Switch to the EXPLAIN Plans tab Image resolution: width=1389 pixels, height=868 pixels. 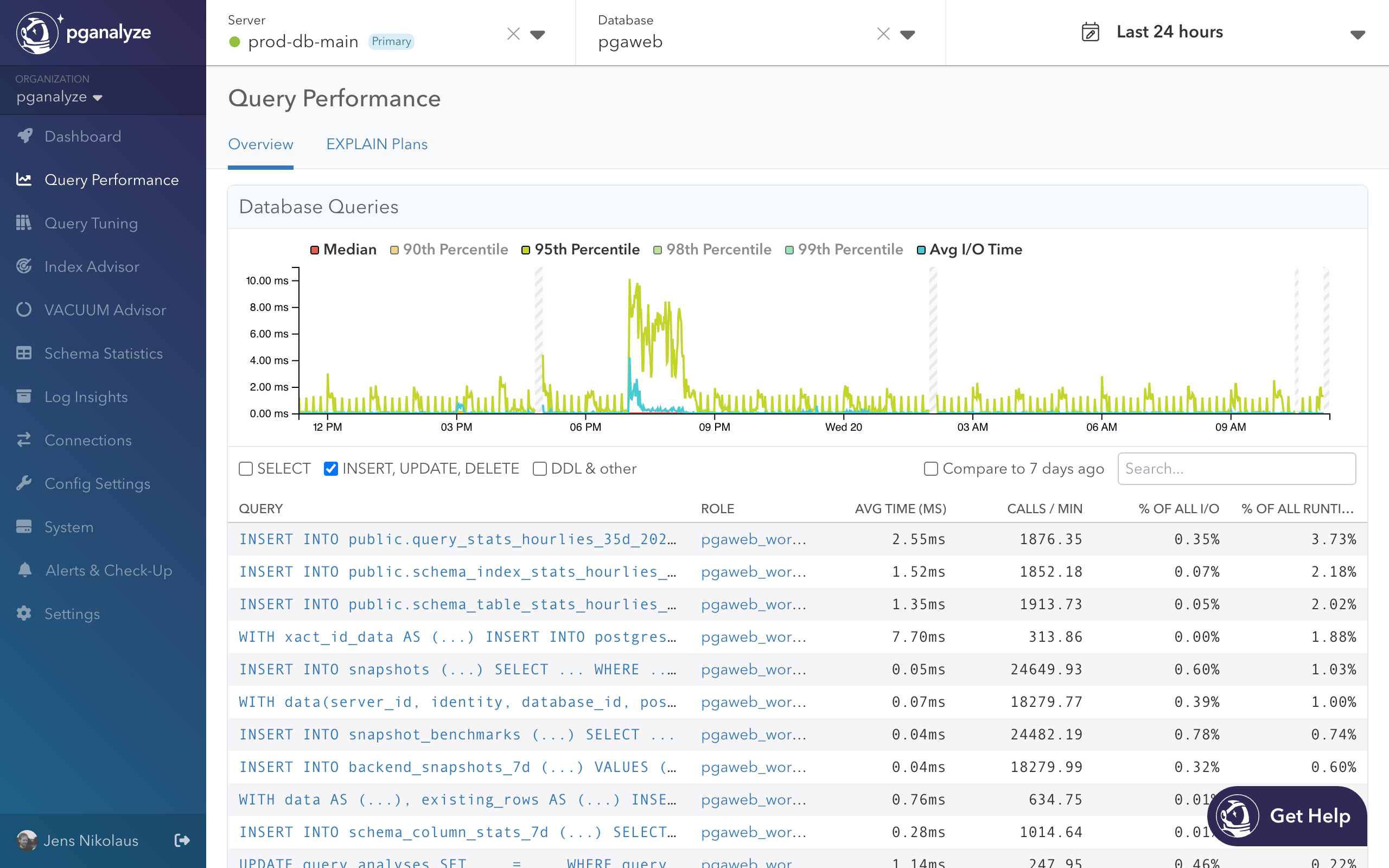(377, 144)
